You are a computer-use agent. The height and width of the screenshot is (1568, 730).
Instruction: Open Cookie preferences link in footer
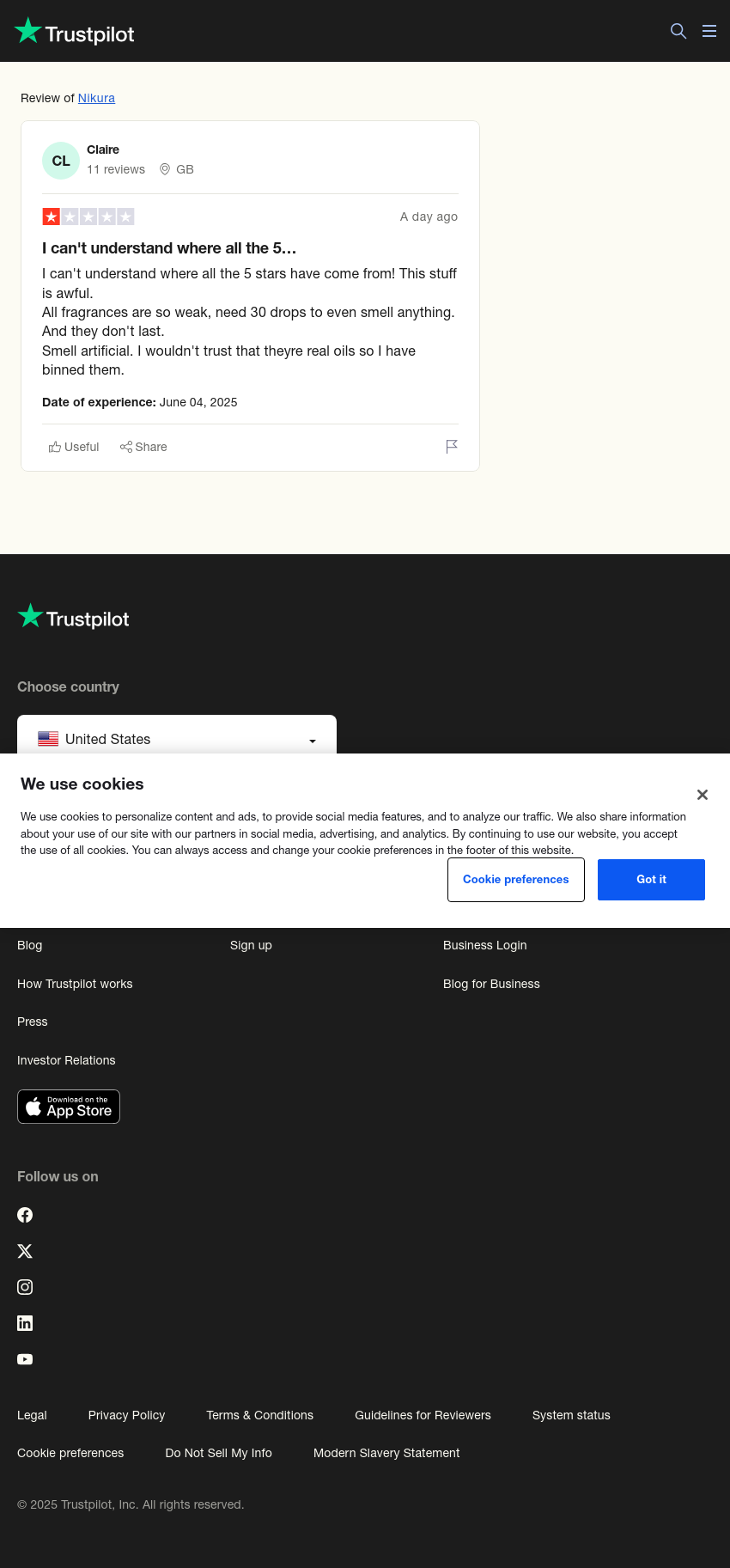(x=70, y=1453)
